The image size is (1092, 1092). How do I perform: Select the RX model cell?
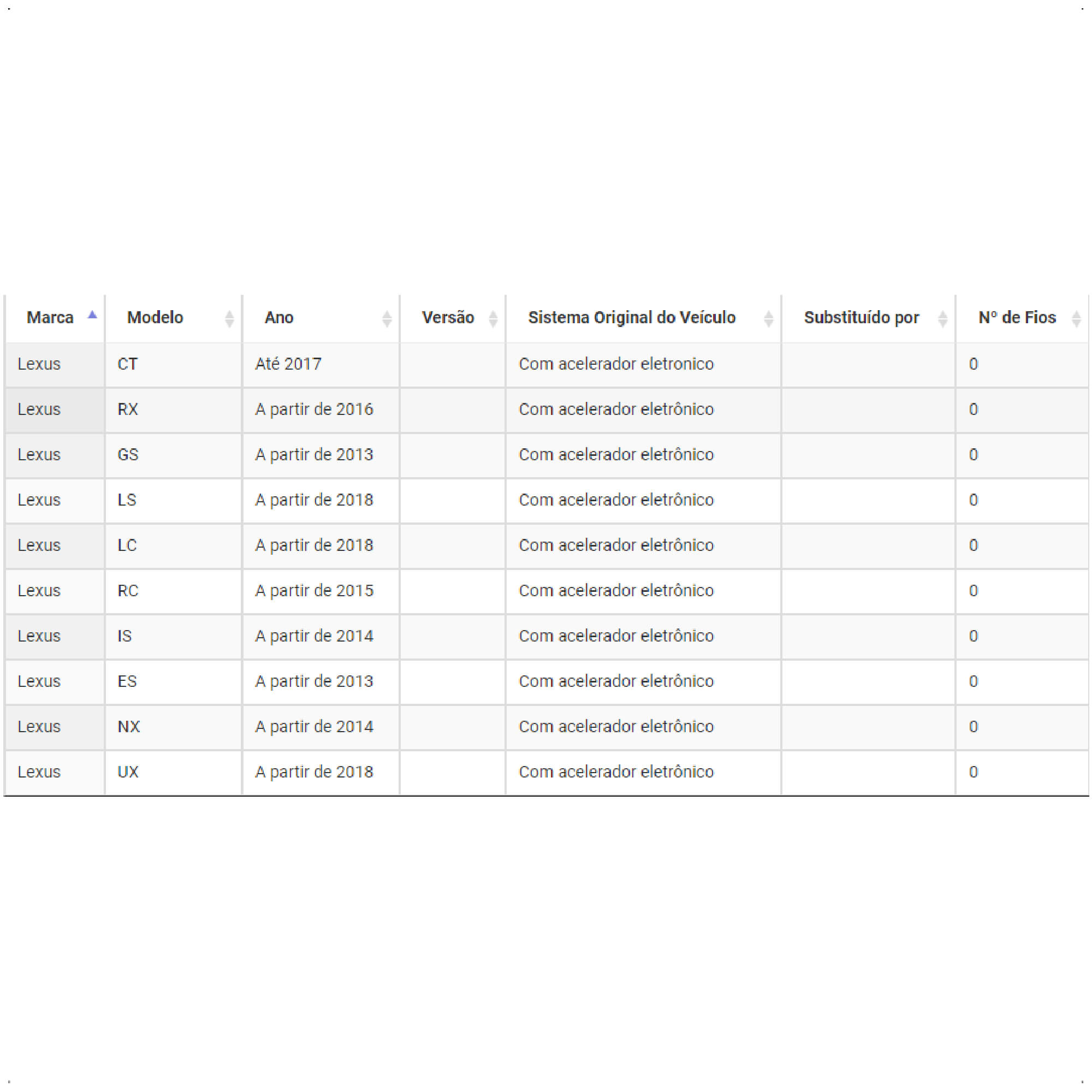coord(174,410)
